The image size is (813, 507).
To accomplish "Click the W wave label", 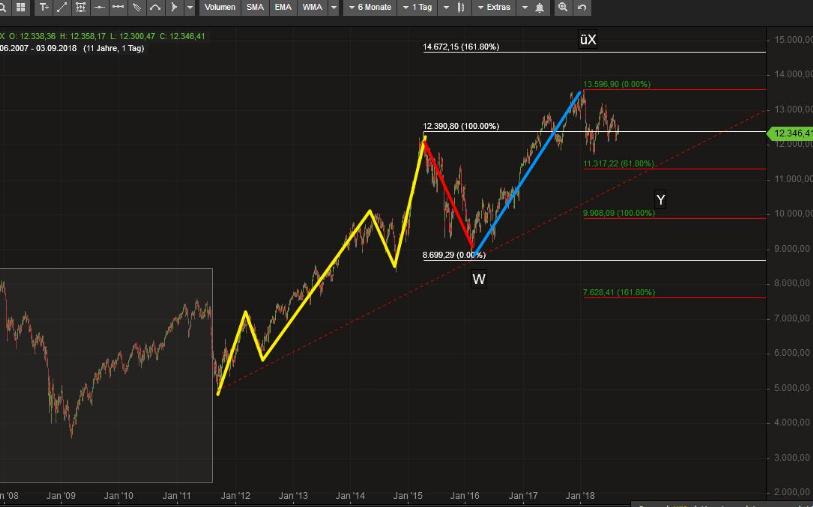I will click(x=479, y=279).
